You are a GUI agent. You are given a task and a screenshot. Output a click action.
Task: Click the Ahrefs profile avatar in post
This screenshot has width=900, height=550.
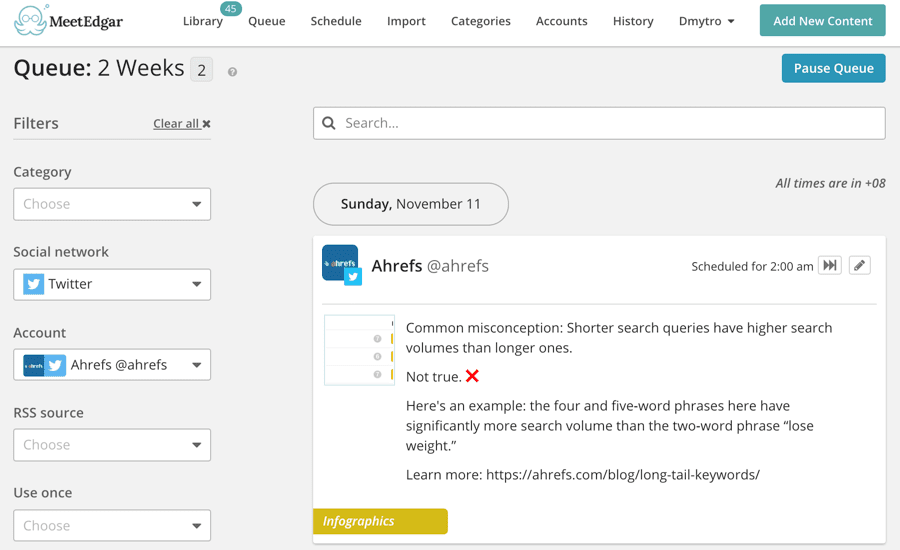(340, 264)
